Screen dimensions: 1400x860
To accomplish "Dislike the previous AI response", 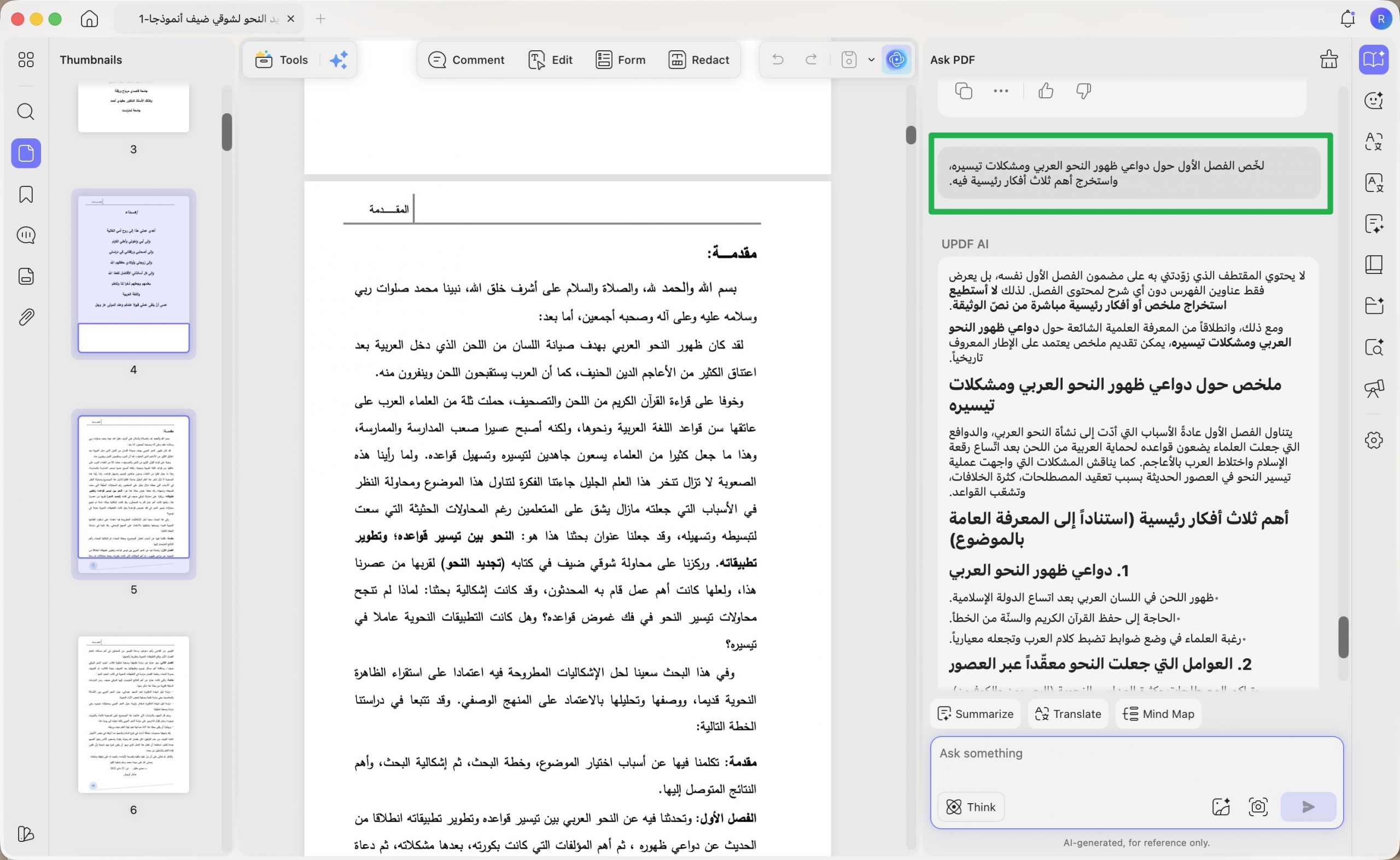I will coord(1084,90).
